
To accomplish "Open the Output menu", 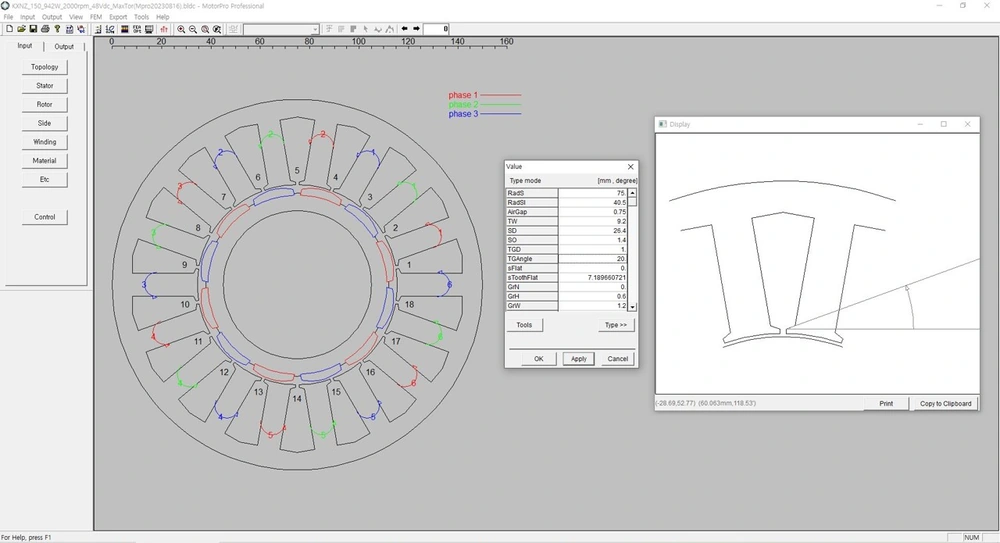I will point(52,17).
